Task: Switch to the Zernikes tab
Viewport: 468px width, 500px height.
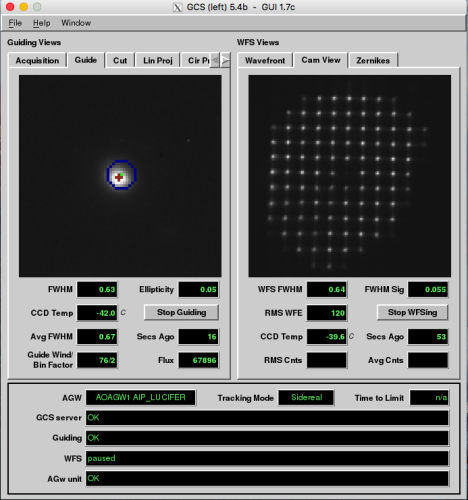Action: [x=373, y=61]
